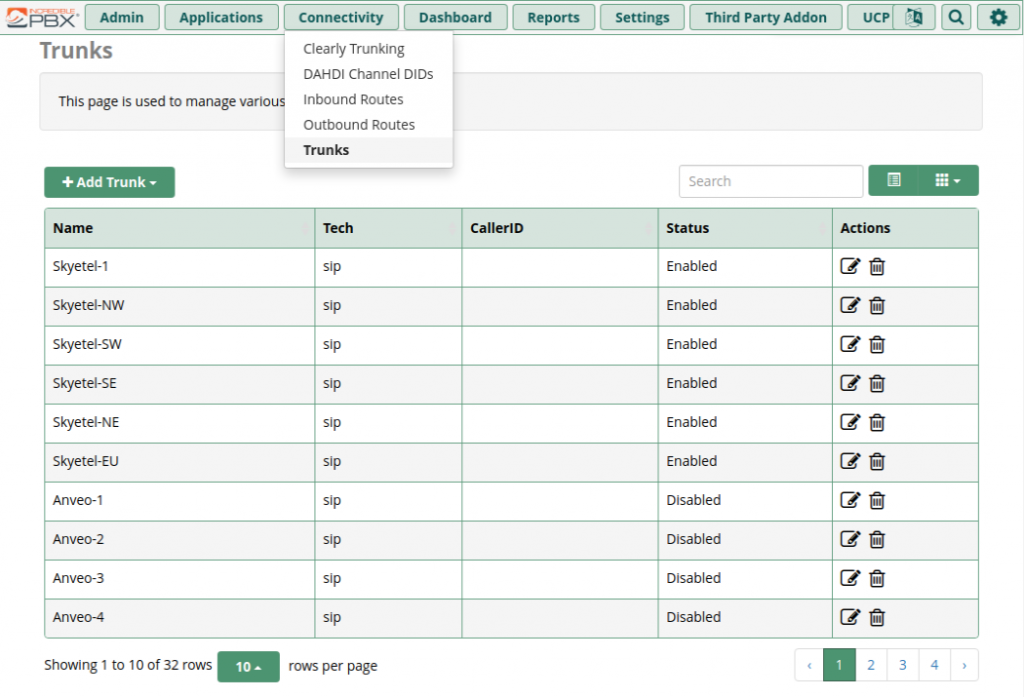Open the Third Party Addon menu

click(765, 17)
